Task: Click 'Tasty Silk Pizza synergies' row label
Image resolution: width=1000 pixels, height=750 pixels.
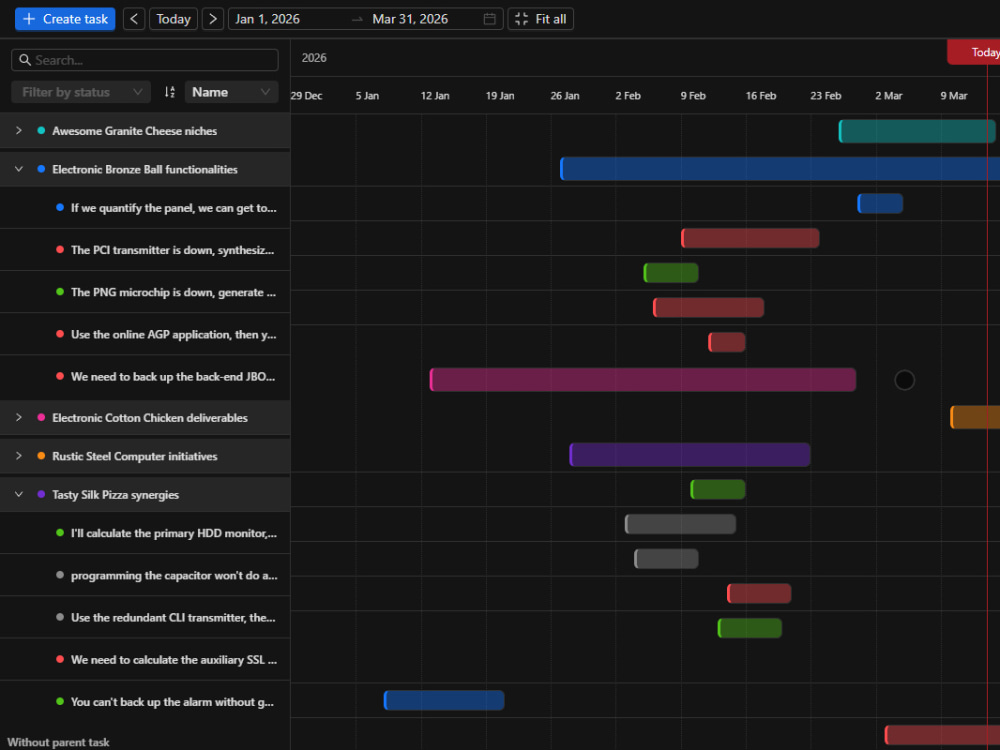Action: pos(115,495)
